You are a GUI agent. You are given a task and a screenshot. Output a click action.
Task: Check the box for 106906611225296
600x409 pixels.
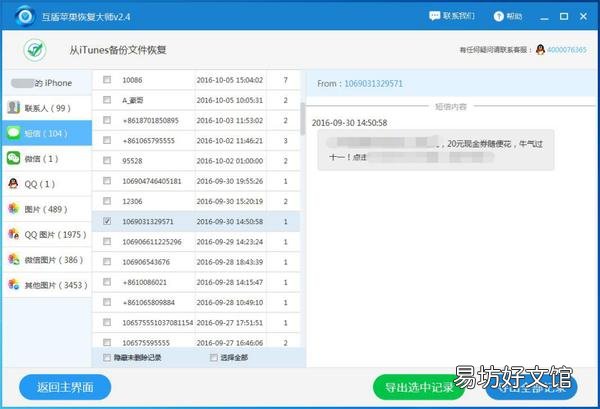click(x=107, y=241)
